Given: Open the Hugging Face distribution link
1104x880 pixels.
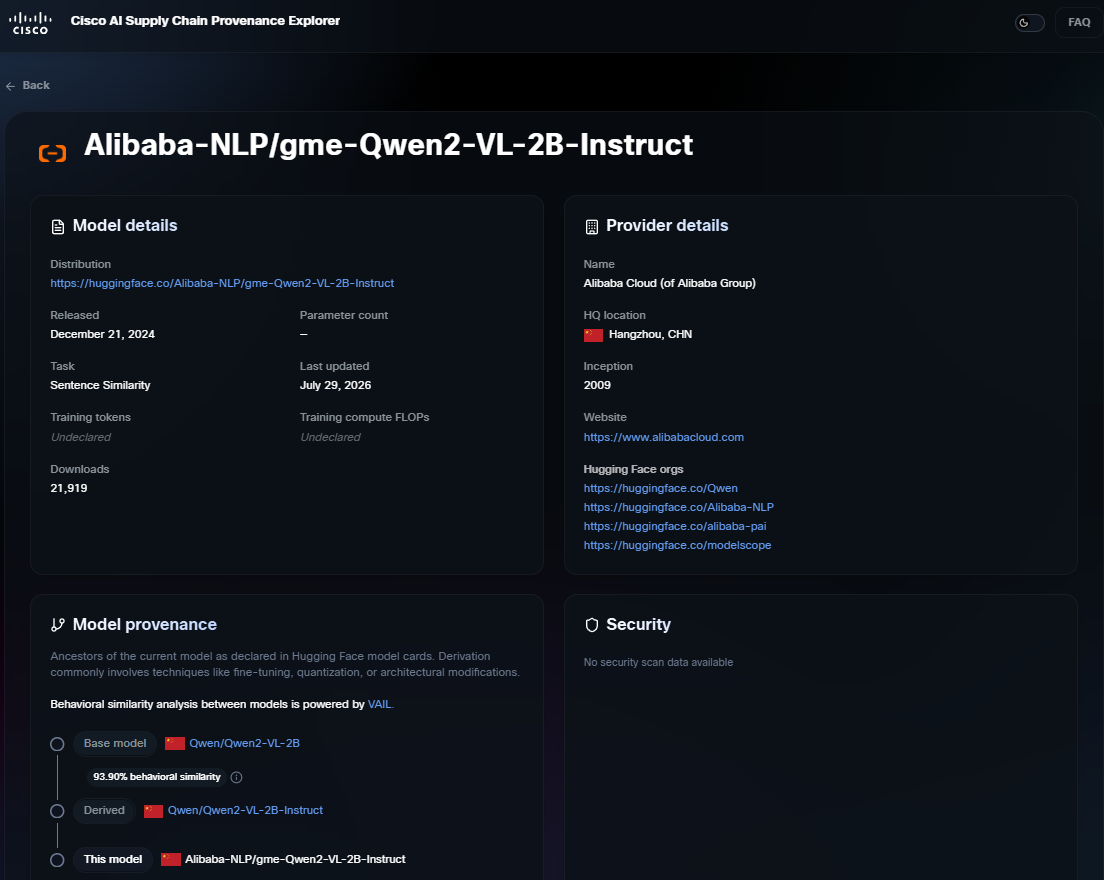Looking at the screenshot, I should (x=222, y=283).
